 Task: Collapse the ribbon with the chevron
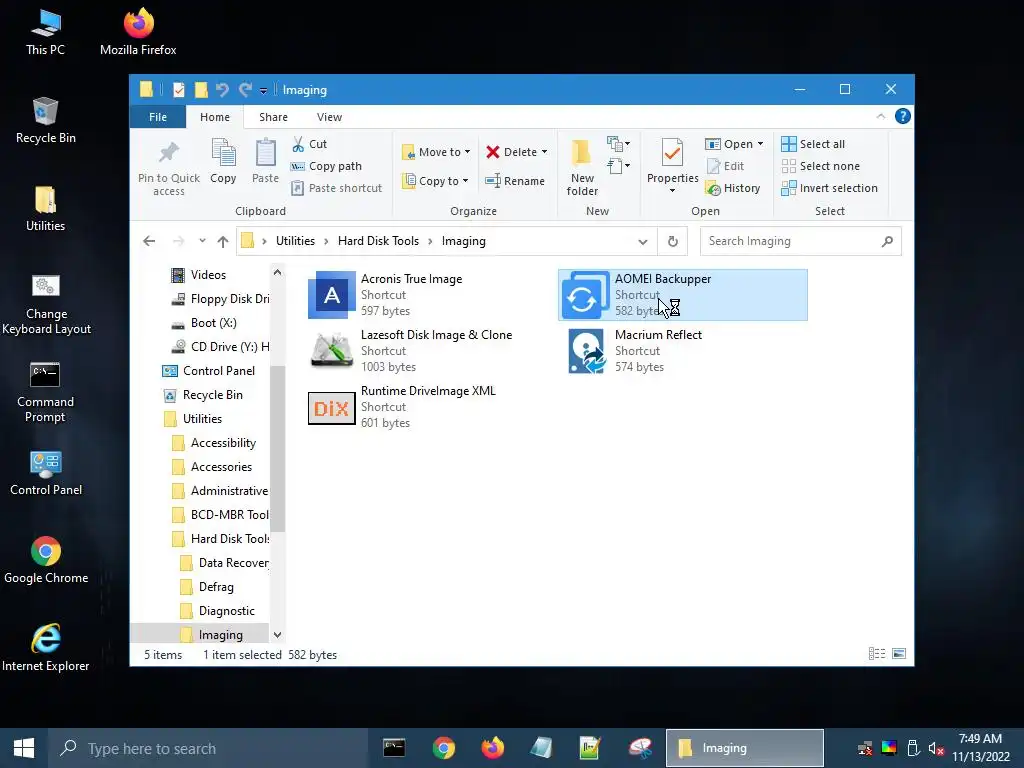880,116
